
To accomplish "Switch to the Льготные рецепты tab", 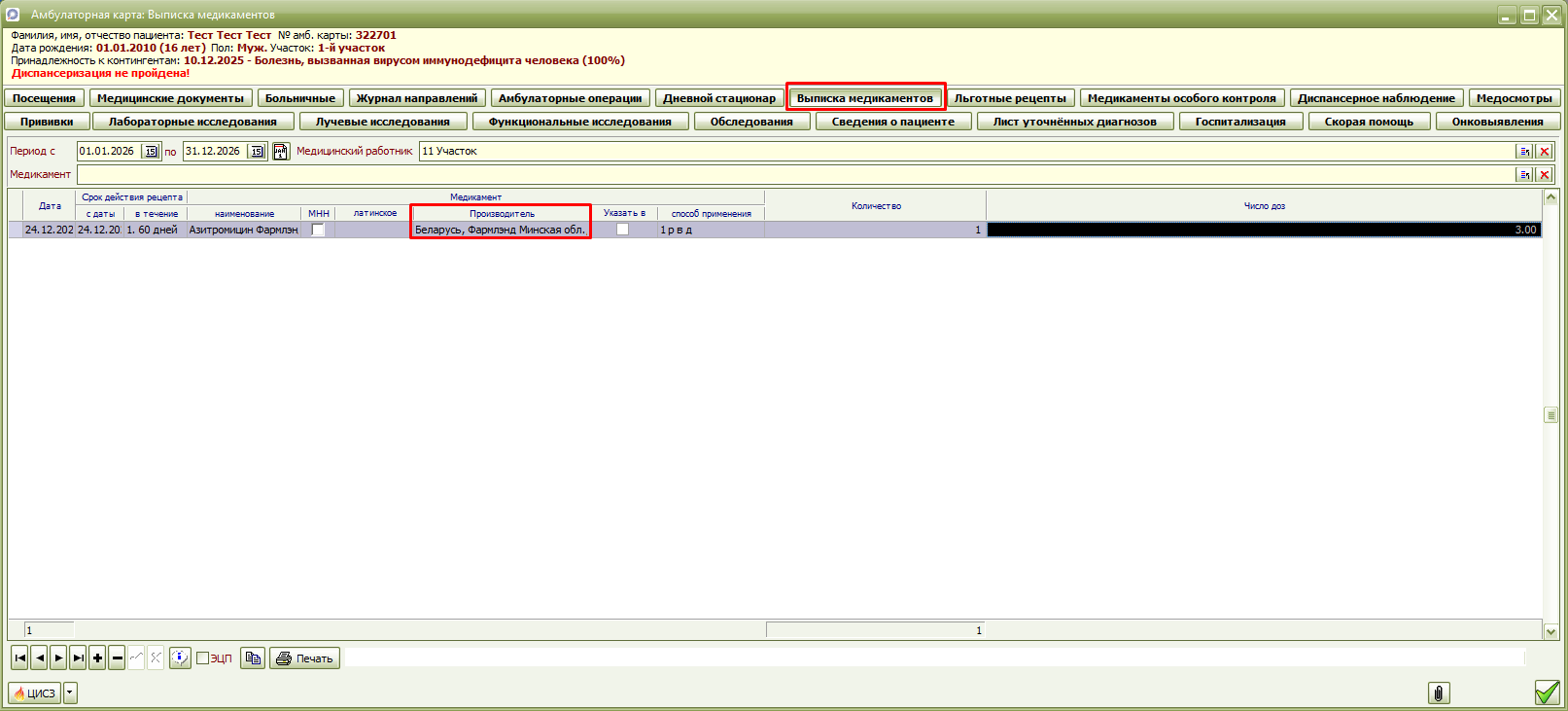I will [x=1010, y=98].
